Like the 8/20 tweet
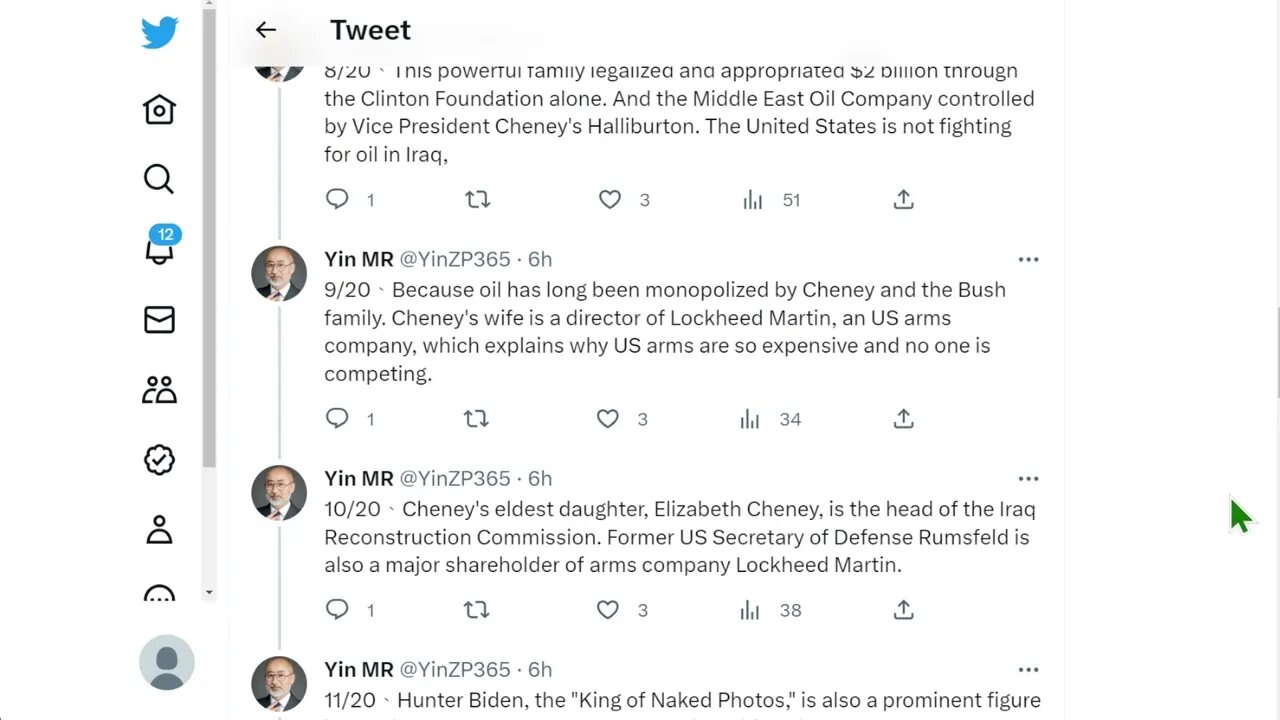The image size is (1280, 720). tap(610, 200)
